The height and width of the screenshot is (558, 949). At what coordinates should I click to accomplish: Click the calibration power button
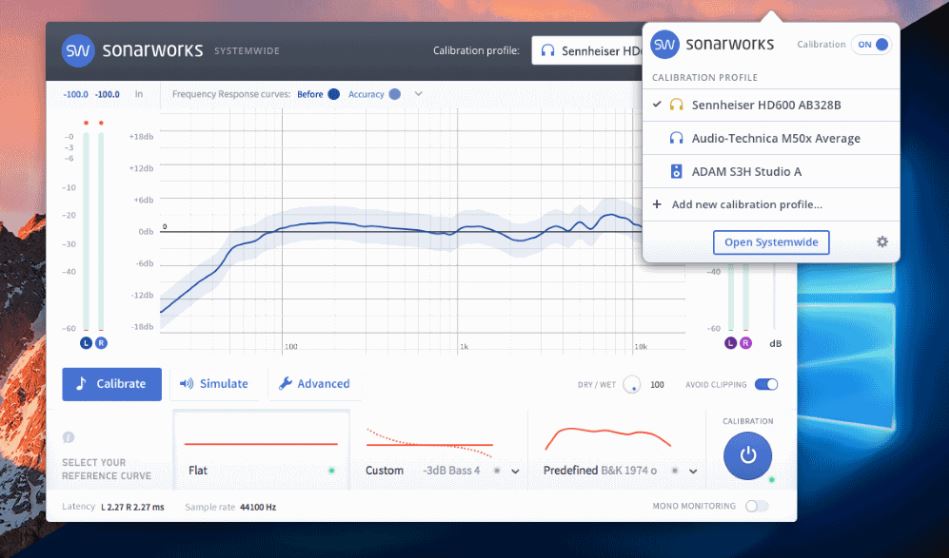[747, 455]
